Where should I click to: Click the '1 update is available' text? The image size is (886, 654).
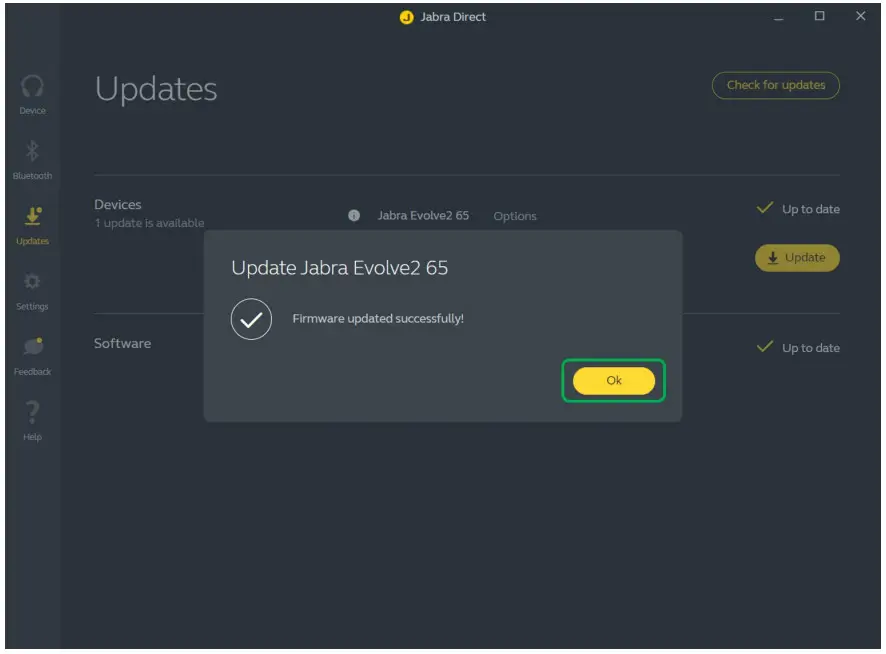(149, 223)
